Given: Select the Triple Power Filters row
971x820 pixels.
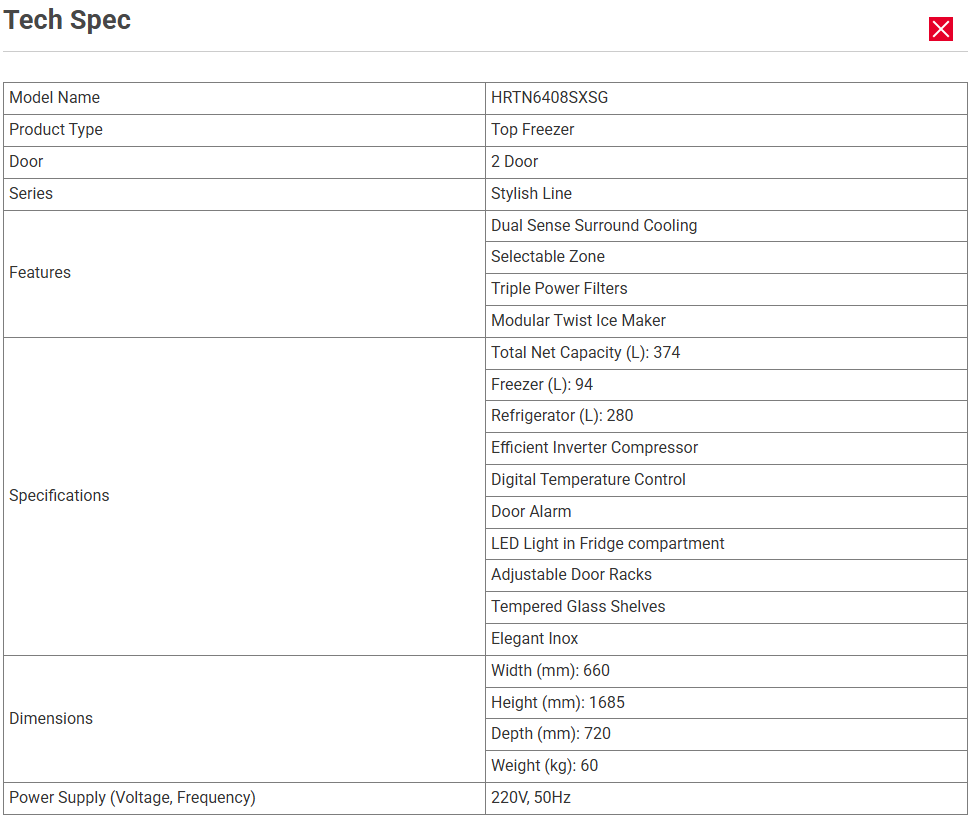Looking at the screenshot, I should 559,289.
